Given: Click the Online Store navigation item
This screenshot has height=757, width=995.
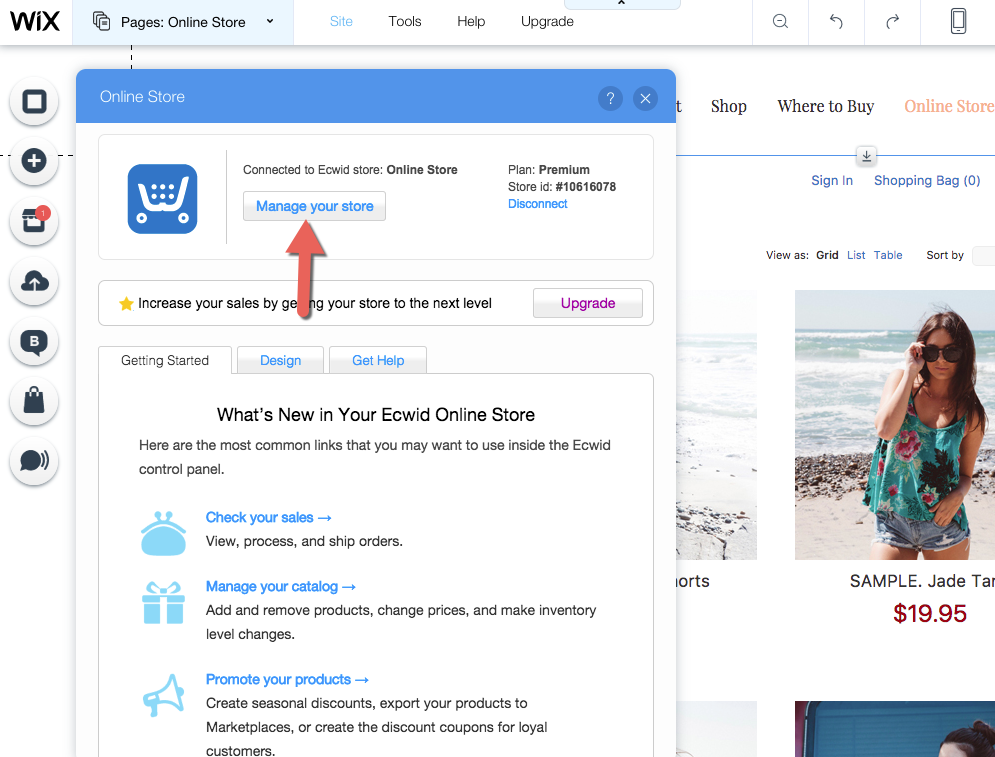Looking at the screenshot, I should (x=949, y=106).
